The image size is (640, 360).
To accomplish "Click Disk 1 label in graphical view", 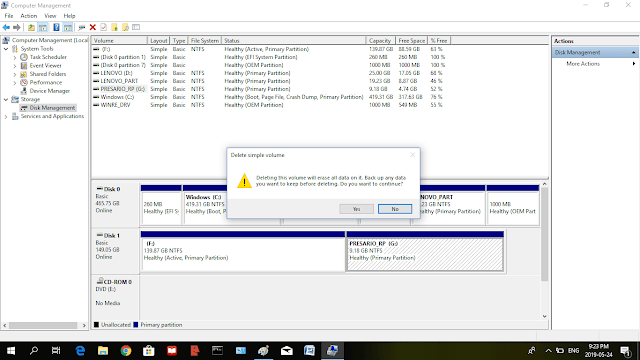I will pos(112,236).
